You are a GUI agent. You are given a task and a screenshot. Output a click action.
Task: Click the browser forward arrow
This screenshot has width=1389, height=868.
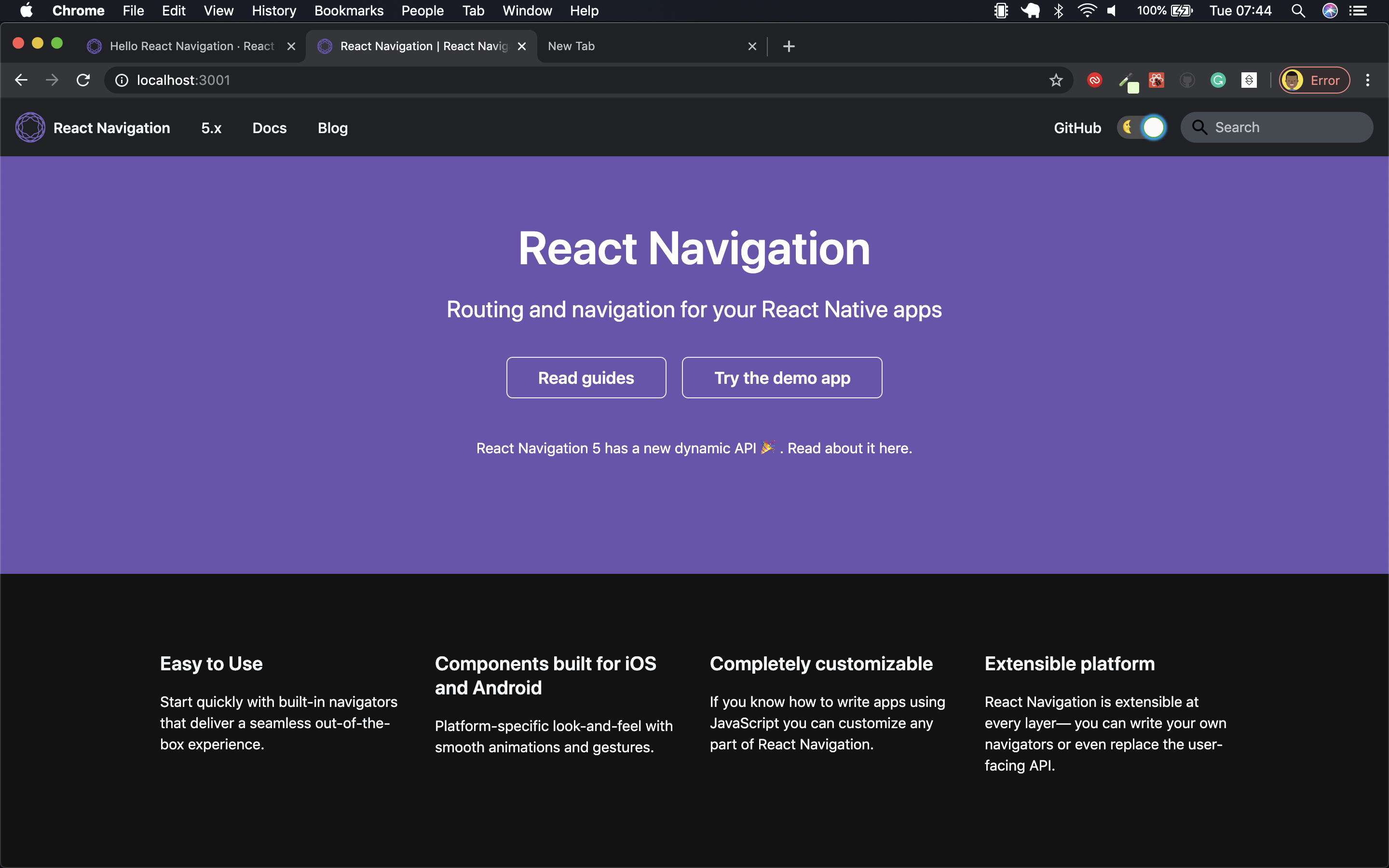click(x=52, y=81)
